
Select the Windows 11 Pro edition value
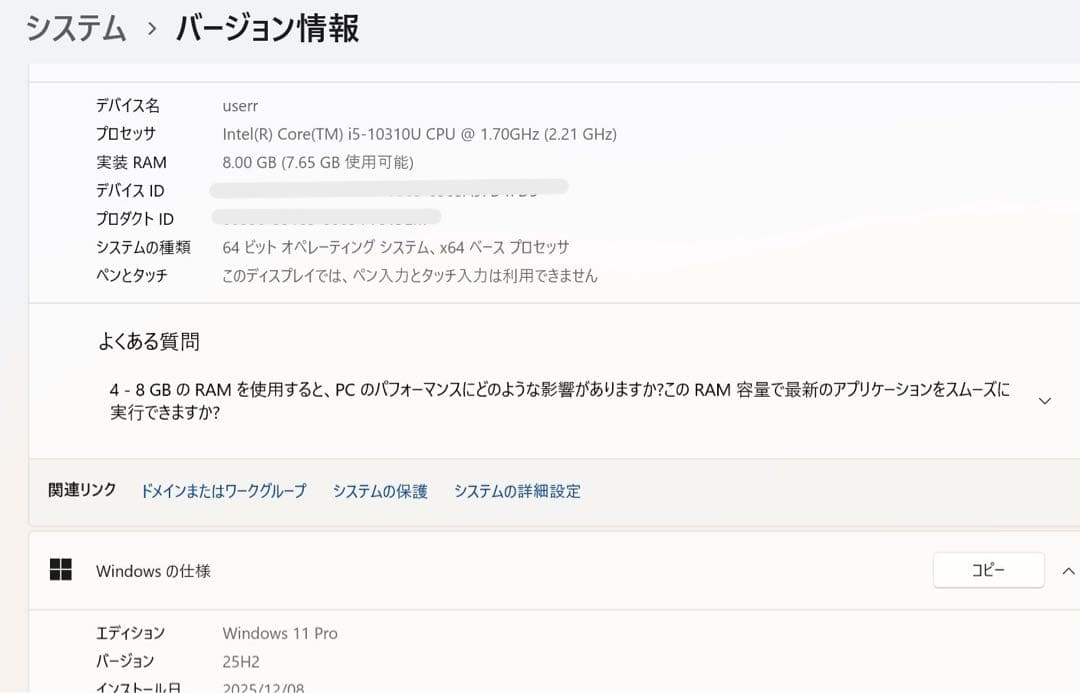point(280,634)
